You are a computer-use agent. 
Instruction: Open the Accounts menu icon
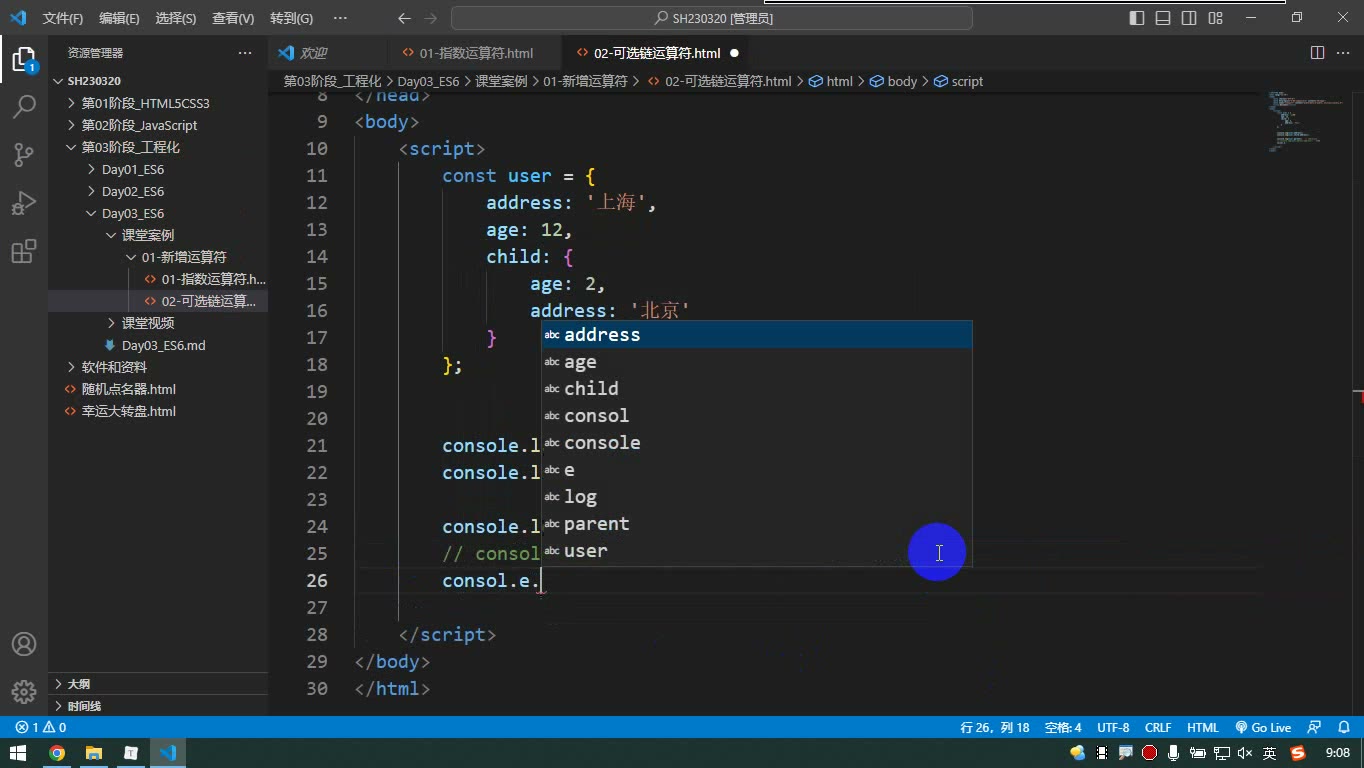pyautogui.click(x=24, y=644)
